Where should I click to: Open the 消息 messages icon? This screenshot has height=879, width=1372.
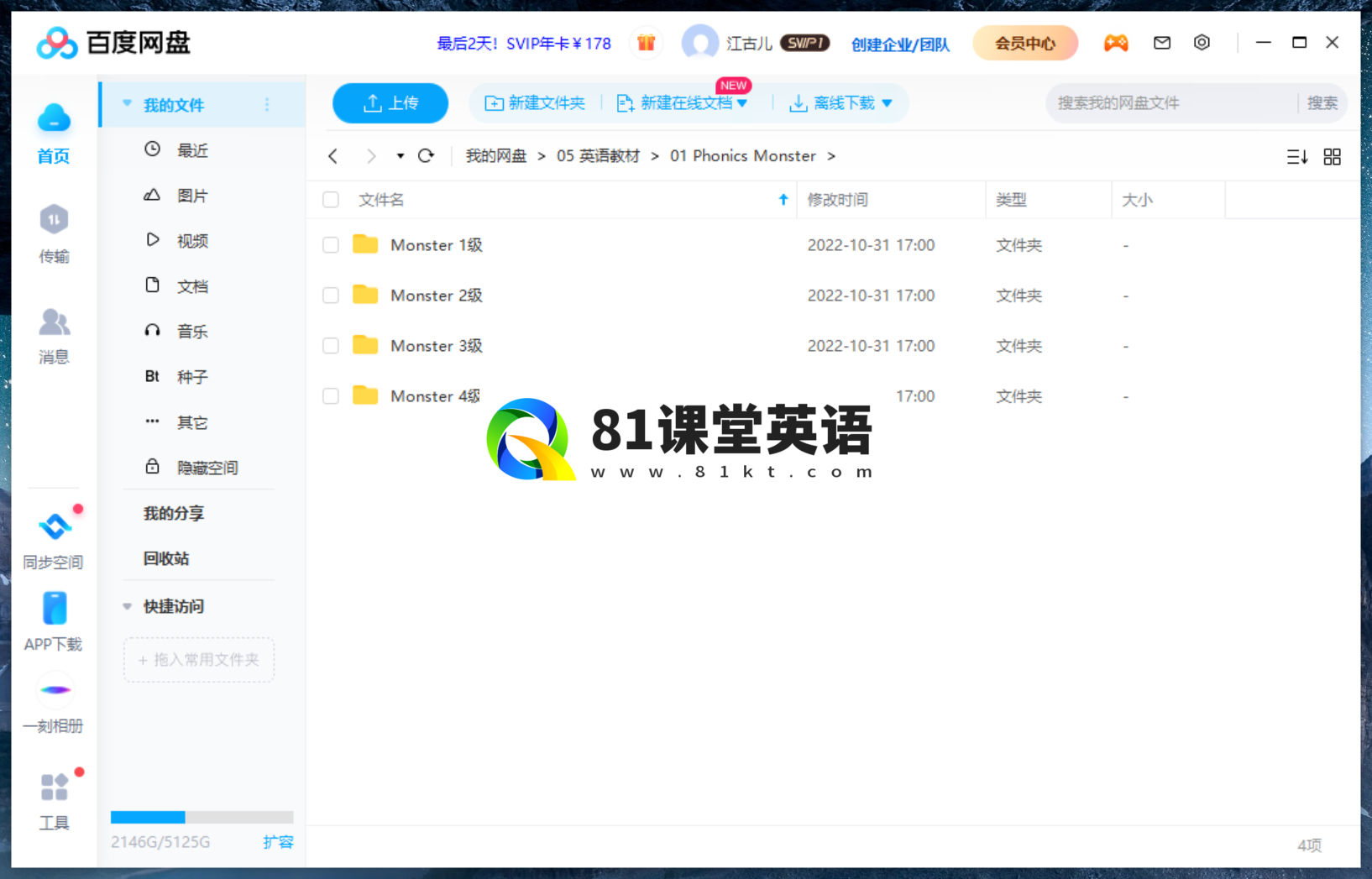tap(54, 322)
